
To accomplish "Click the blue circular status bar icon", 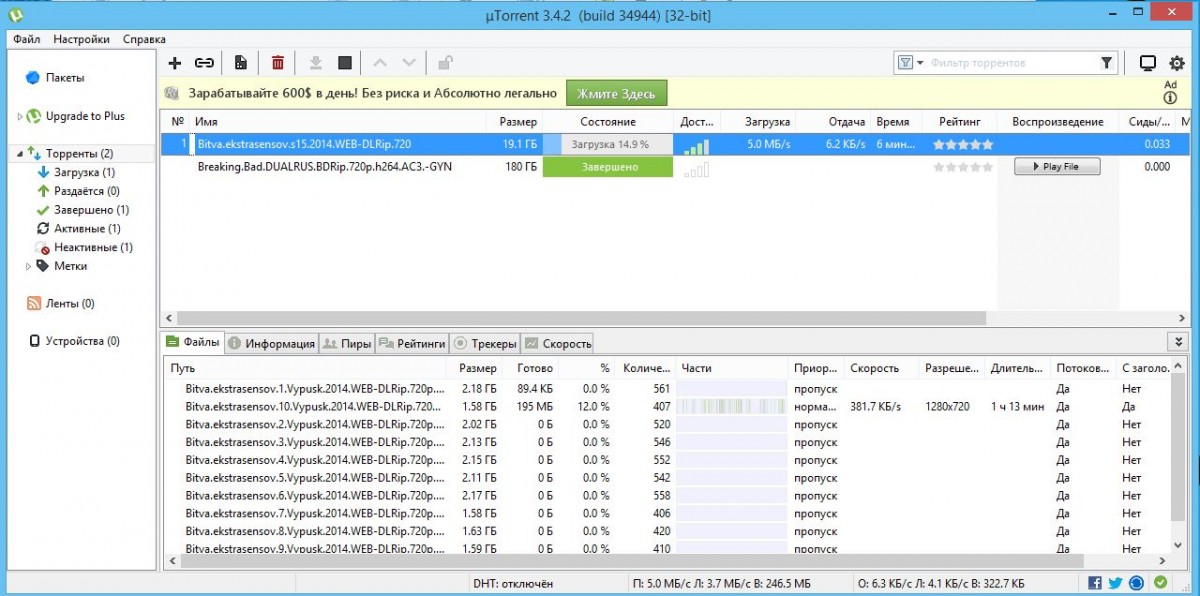I will tap(1137, 583).
